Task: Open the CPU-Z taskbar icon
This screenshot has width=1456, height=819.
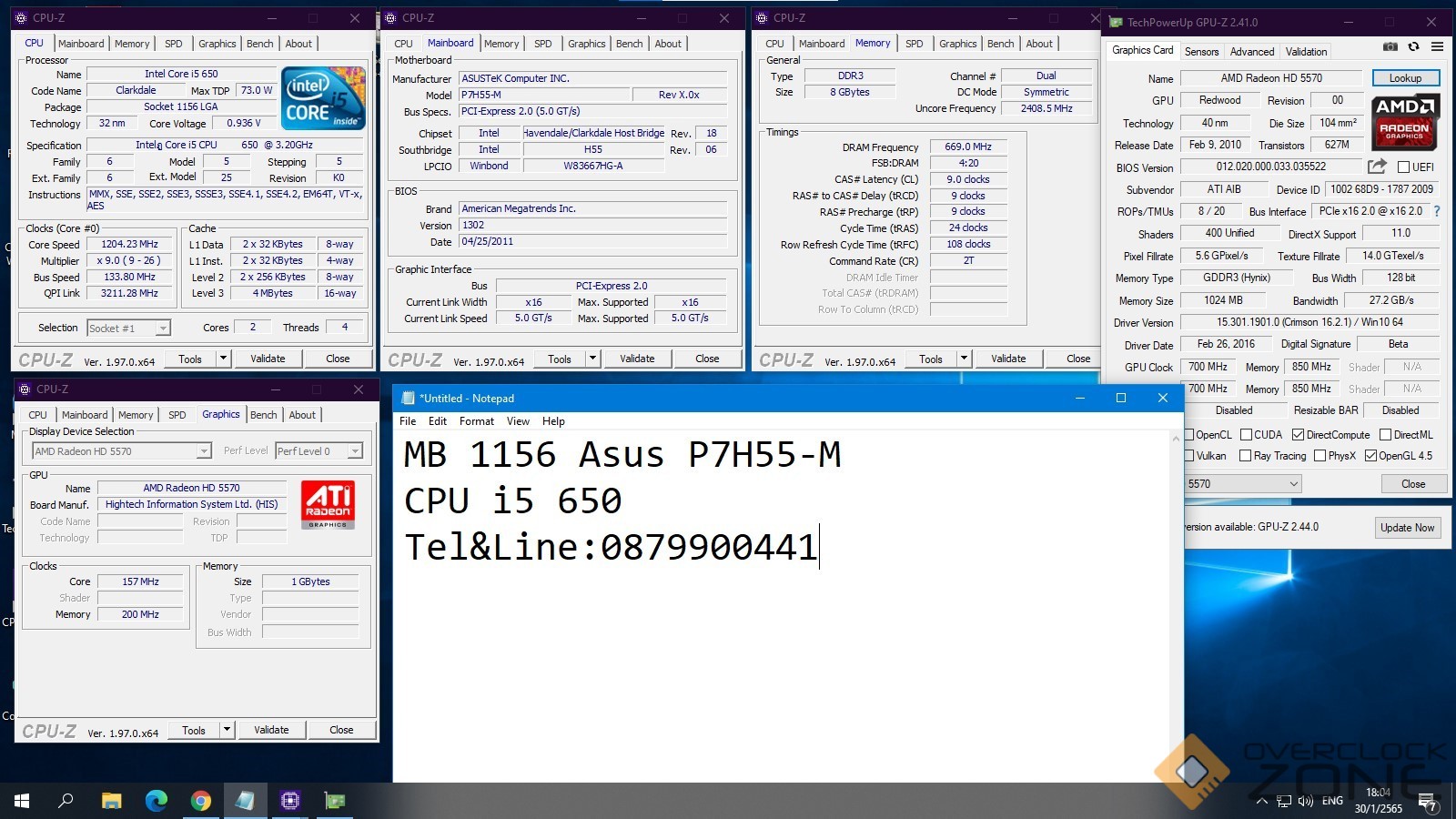Action: (290, 801)
